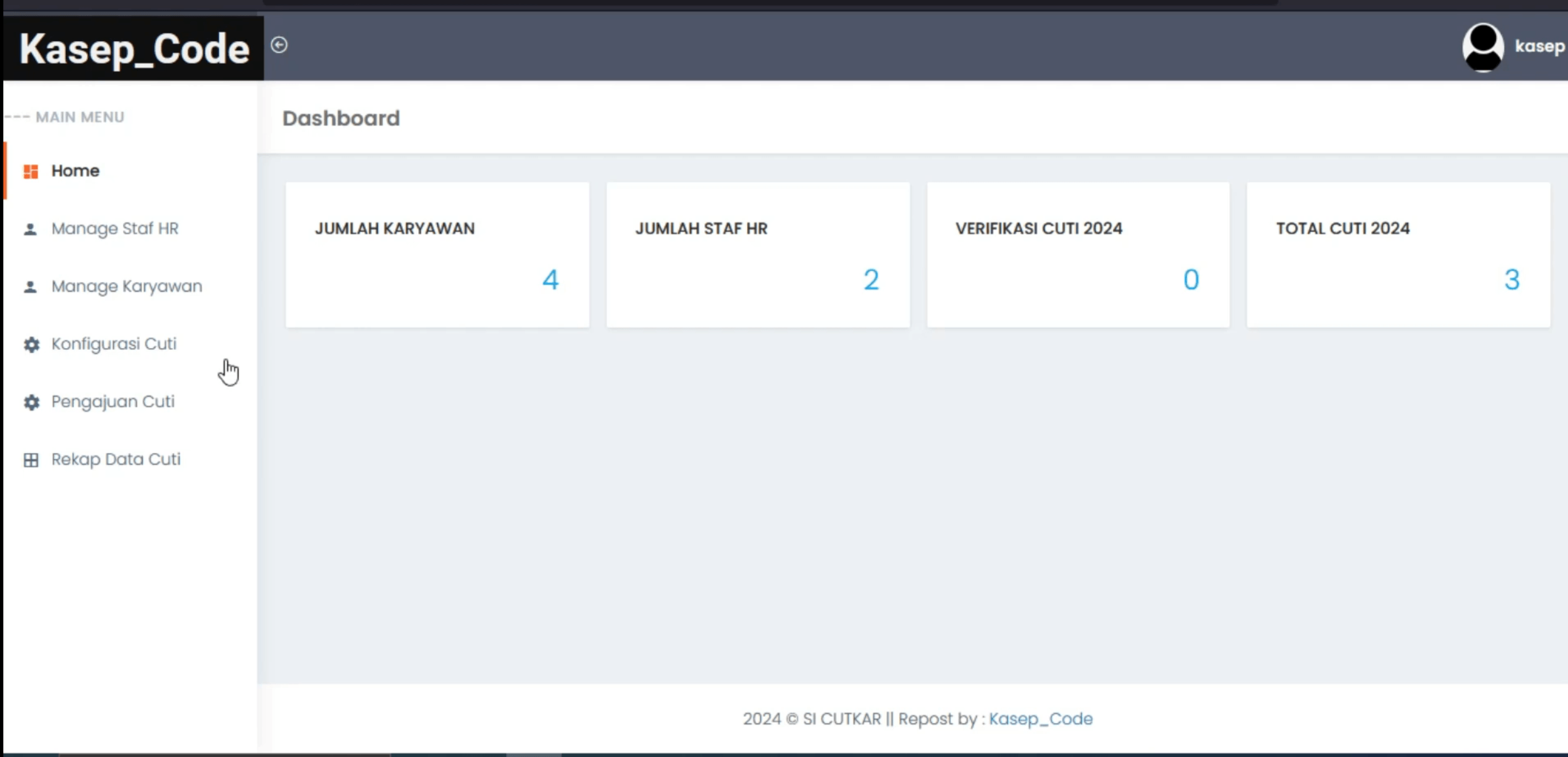The height and width of the screenshot is (757, 1568).
Task: Click the Kasep_Code footer link
Action: (x=1040, y=718)
